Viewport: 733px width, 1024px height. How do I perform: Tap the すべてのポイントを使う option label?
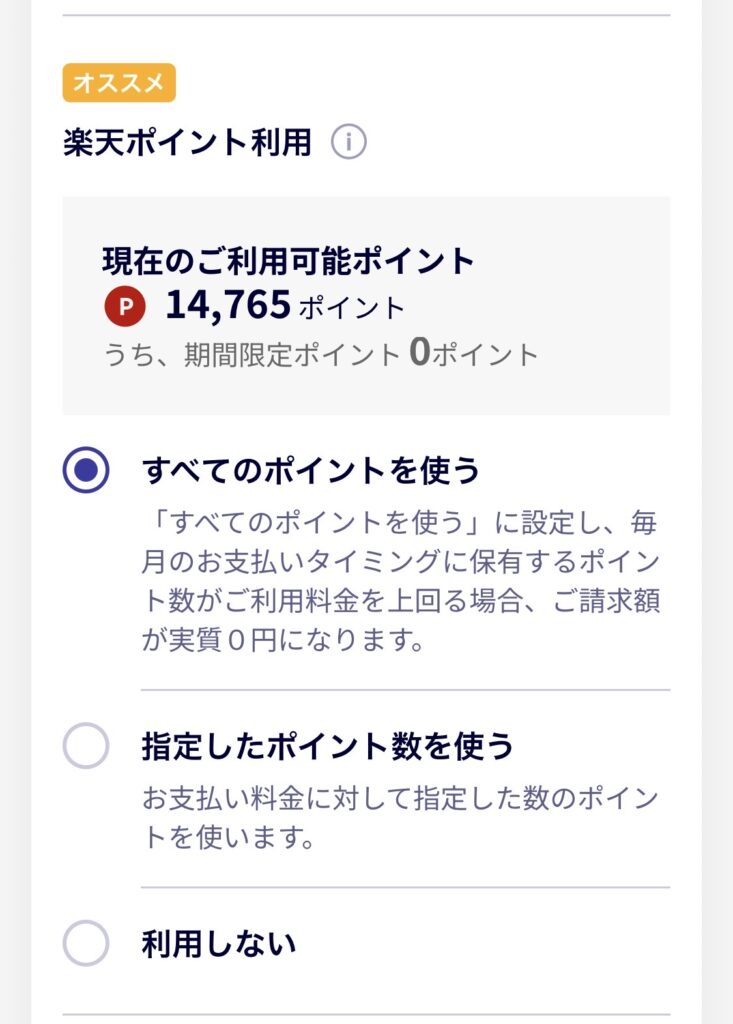[311, 470]
